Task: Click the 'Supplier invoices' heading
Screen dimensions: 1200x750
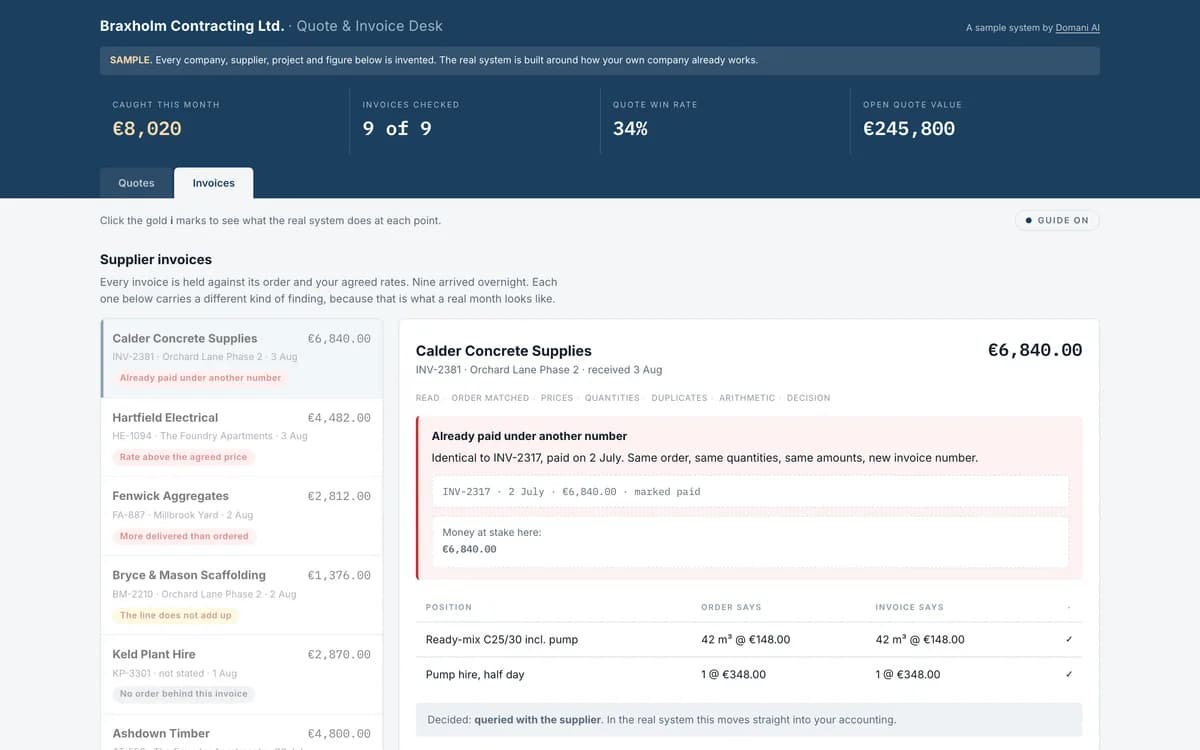Action: coord(156,259)
